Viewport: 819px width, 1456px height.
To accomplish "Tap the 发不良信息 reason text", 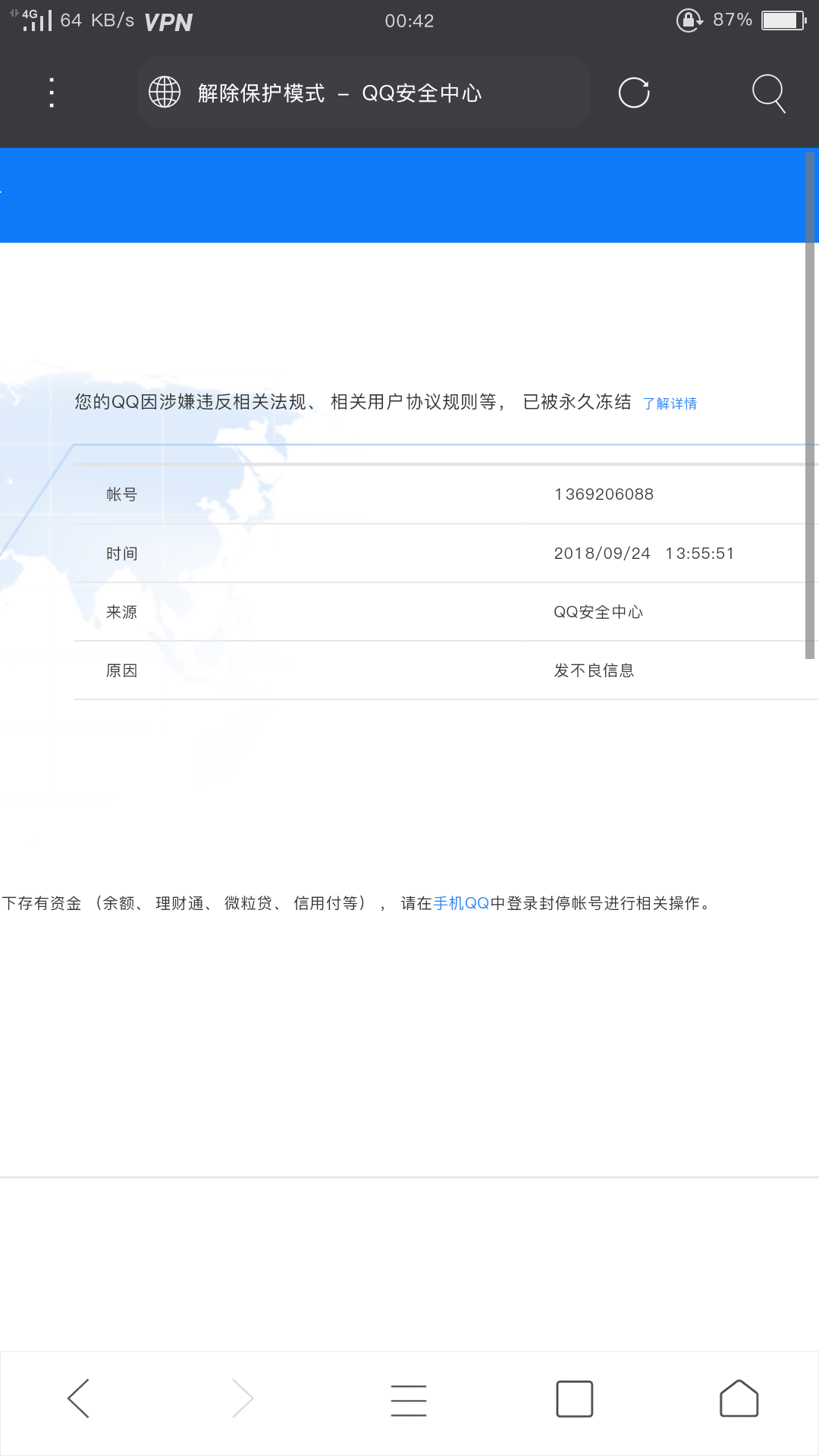I will (594, 670).
